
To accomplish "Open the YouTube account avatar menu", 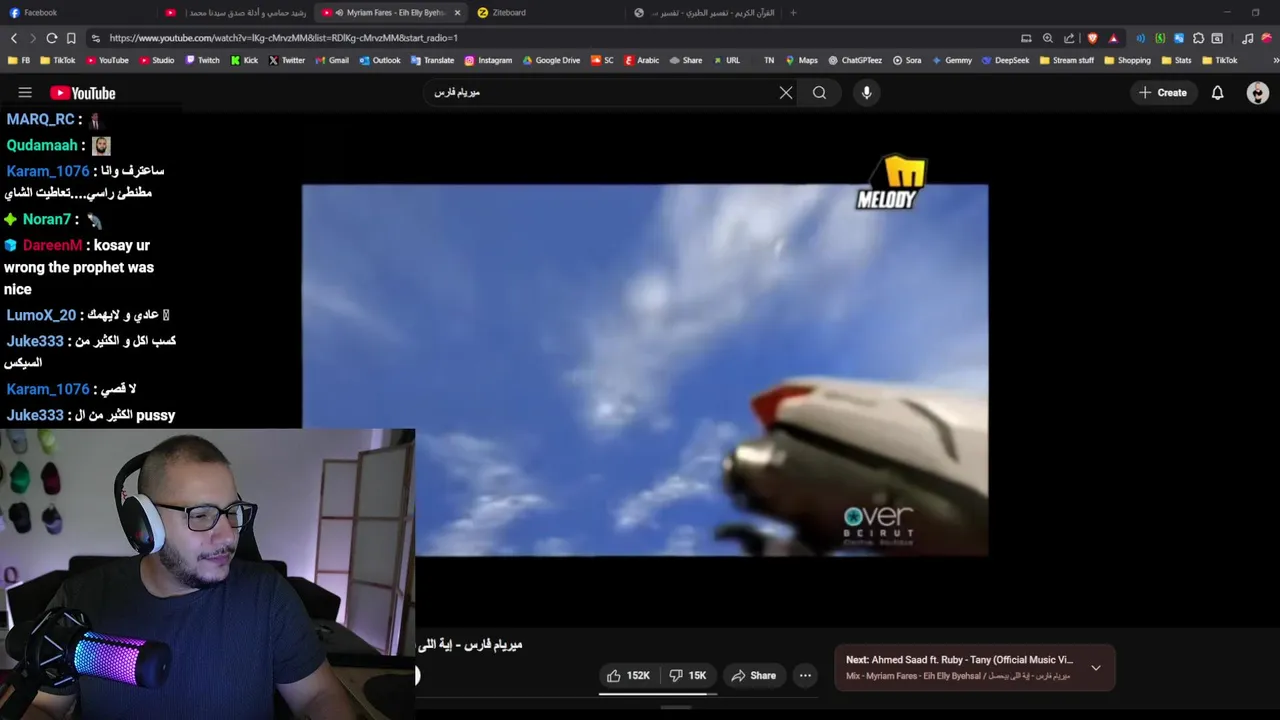I will (x=1258, y=93).
